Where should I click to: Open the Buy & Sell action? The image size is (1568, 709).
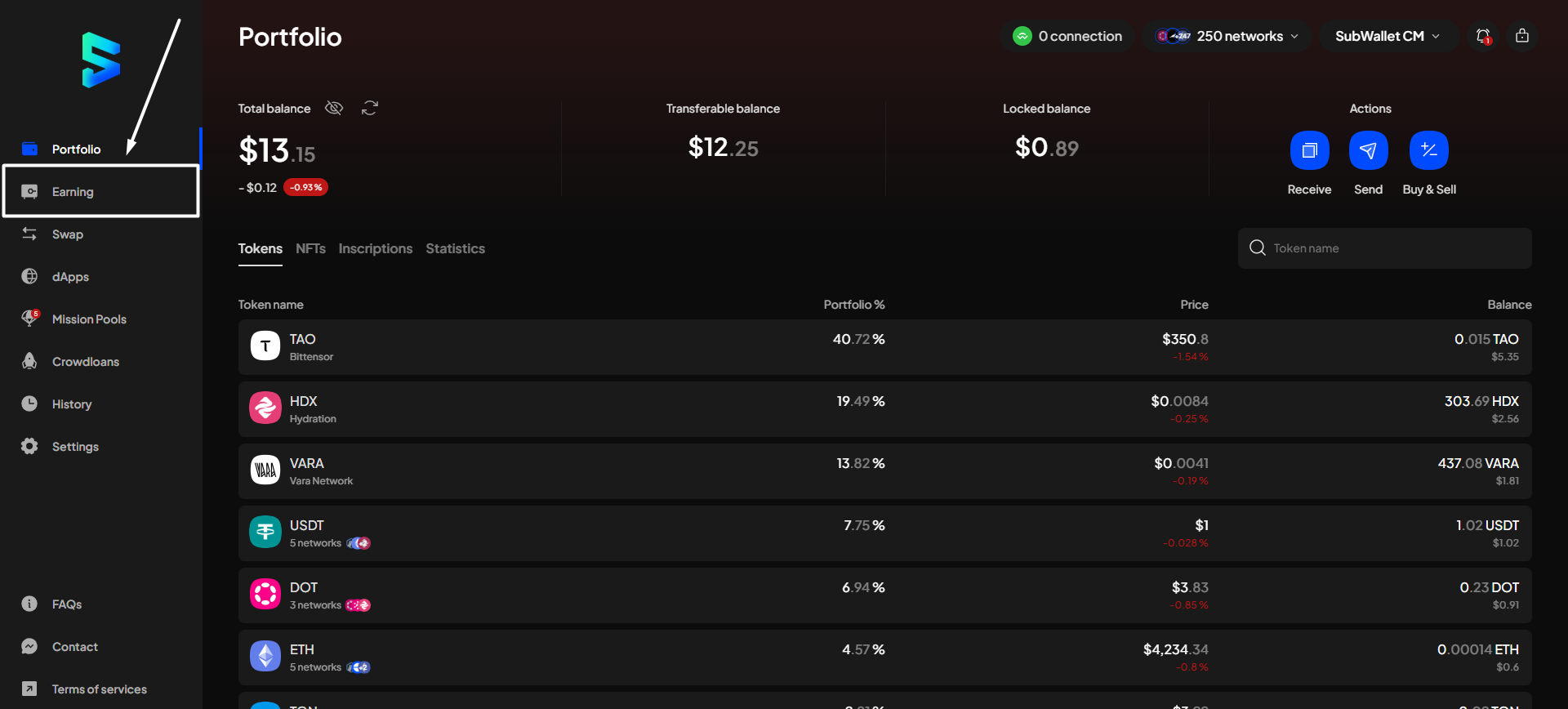click(1428, 150)
